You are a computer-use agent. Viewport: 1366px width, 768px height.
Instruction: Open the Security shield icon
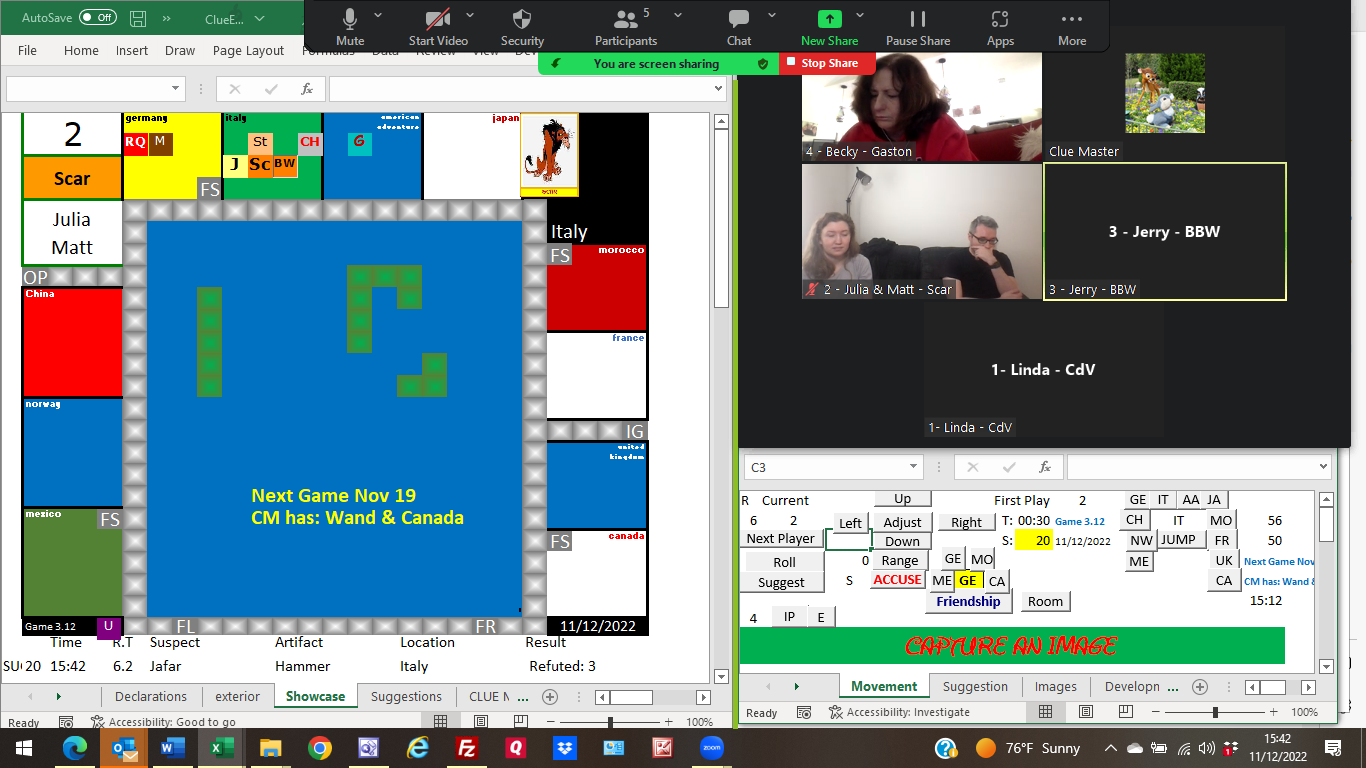coord(522,20)
